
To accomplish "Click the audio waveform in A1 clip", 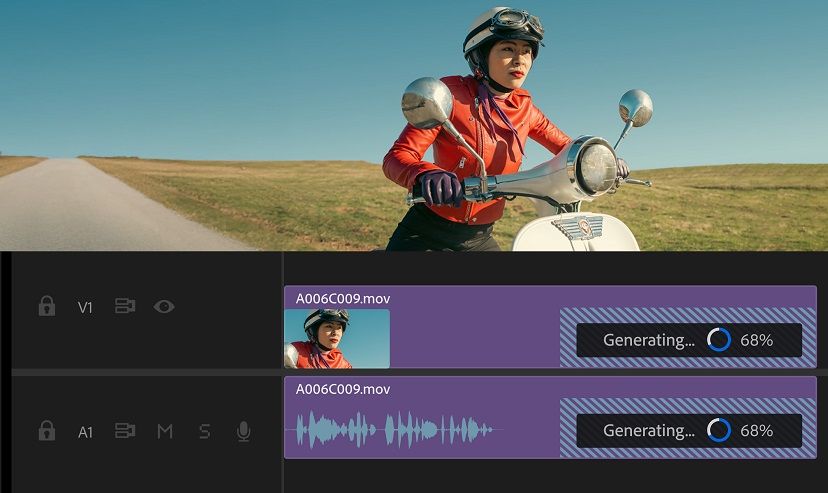I will pyautogui.click(x=392, y=430).
